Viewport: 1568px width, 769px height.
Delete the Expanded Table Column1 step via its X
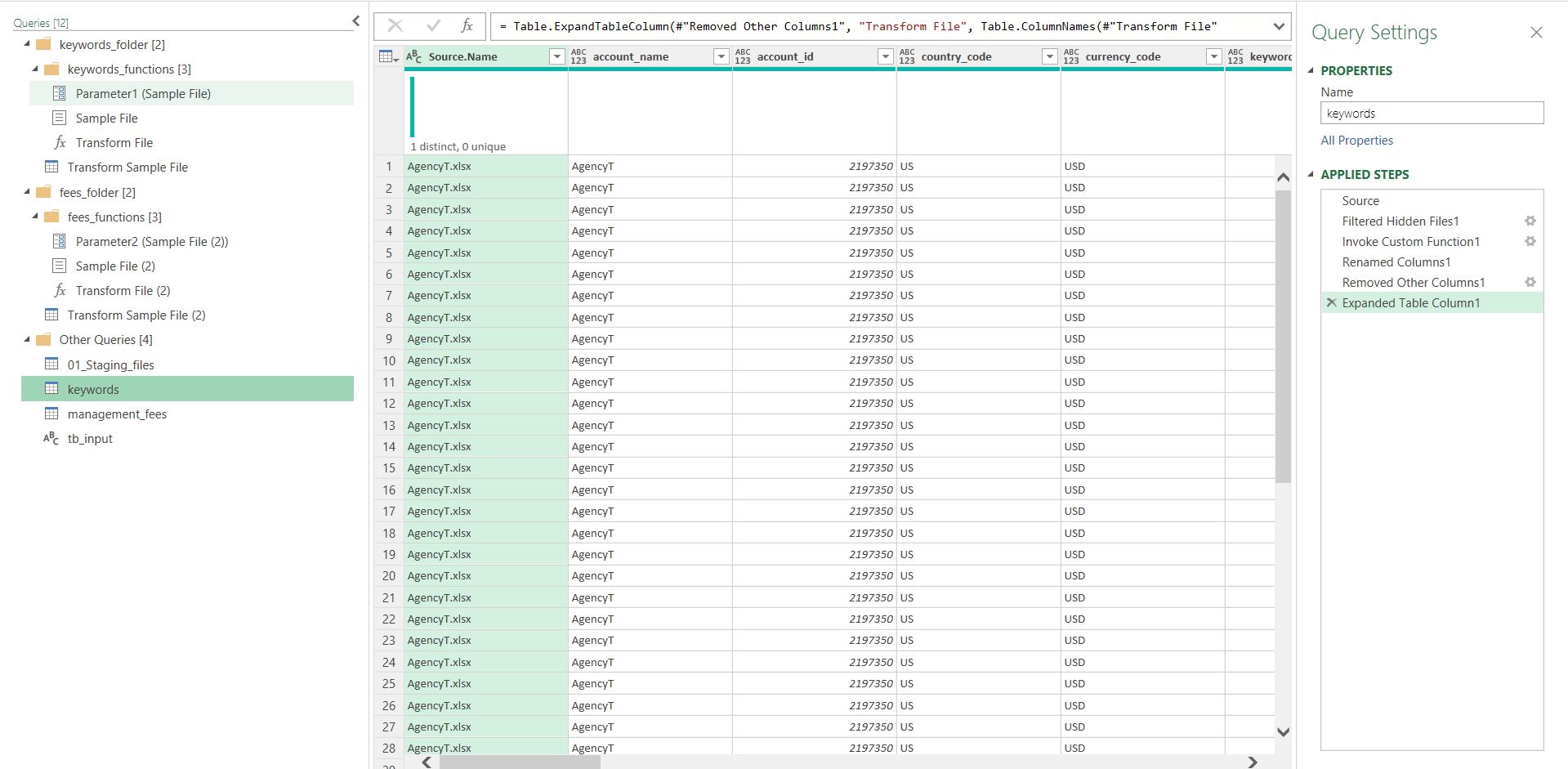click(x=1332, y=302)
